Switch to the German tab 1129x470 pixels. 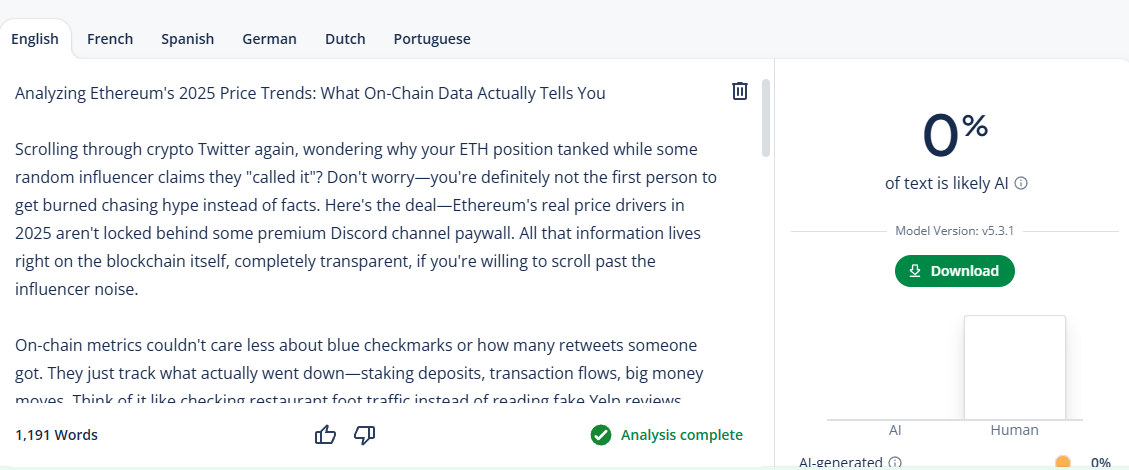(x=269, y=39)
